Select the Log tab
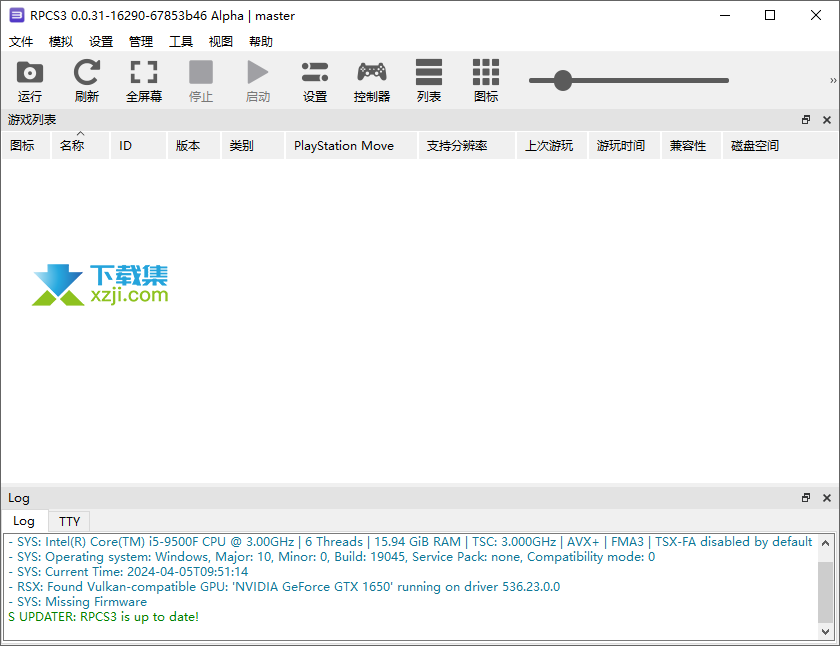 pyautogui.click(x=24, y=521)
